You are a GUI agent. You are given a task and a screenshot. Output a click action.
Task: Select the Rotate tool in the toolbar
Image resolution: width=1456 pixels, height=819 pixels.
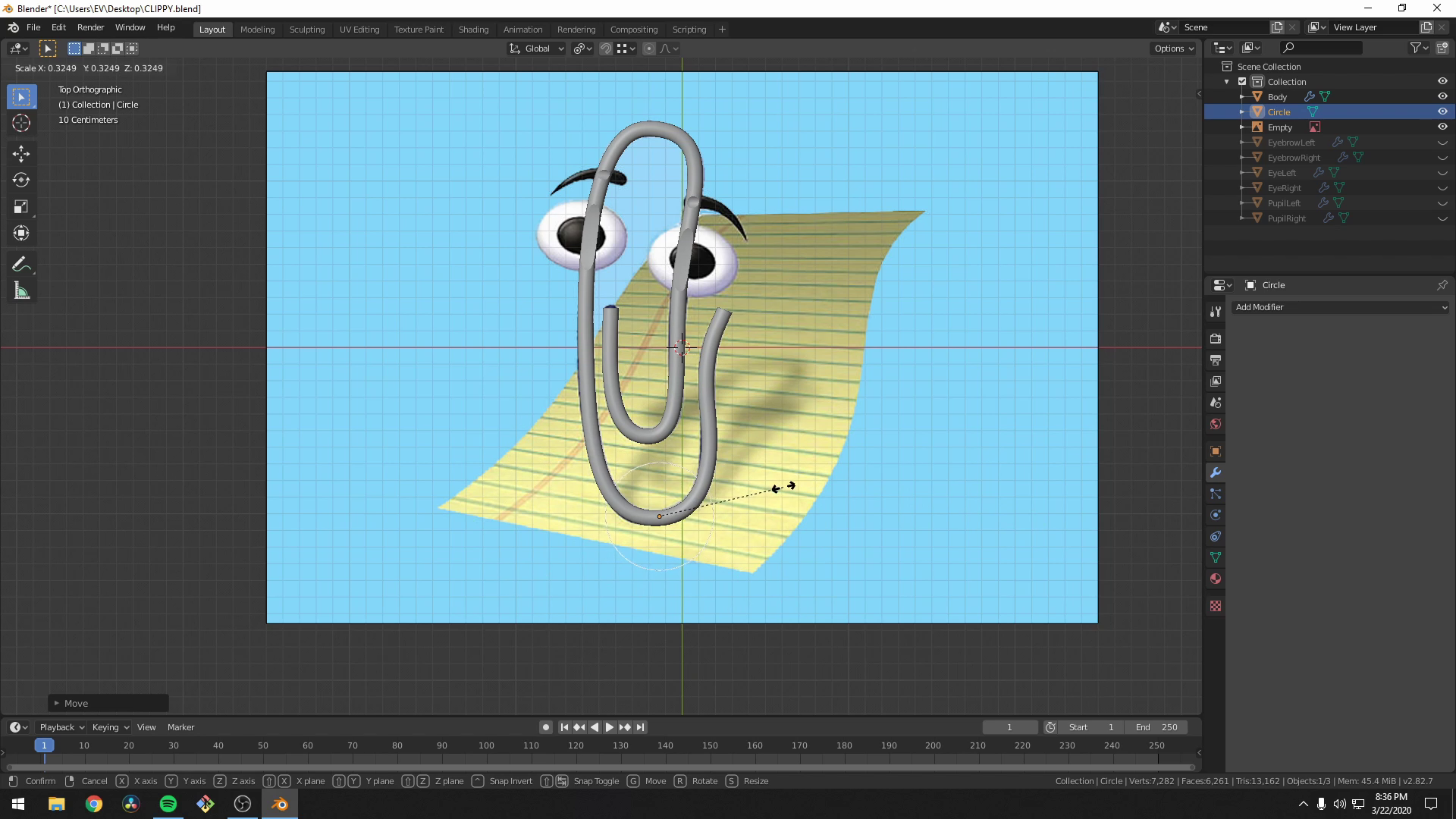click(x=20, y=180)
